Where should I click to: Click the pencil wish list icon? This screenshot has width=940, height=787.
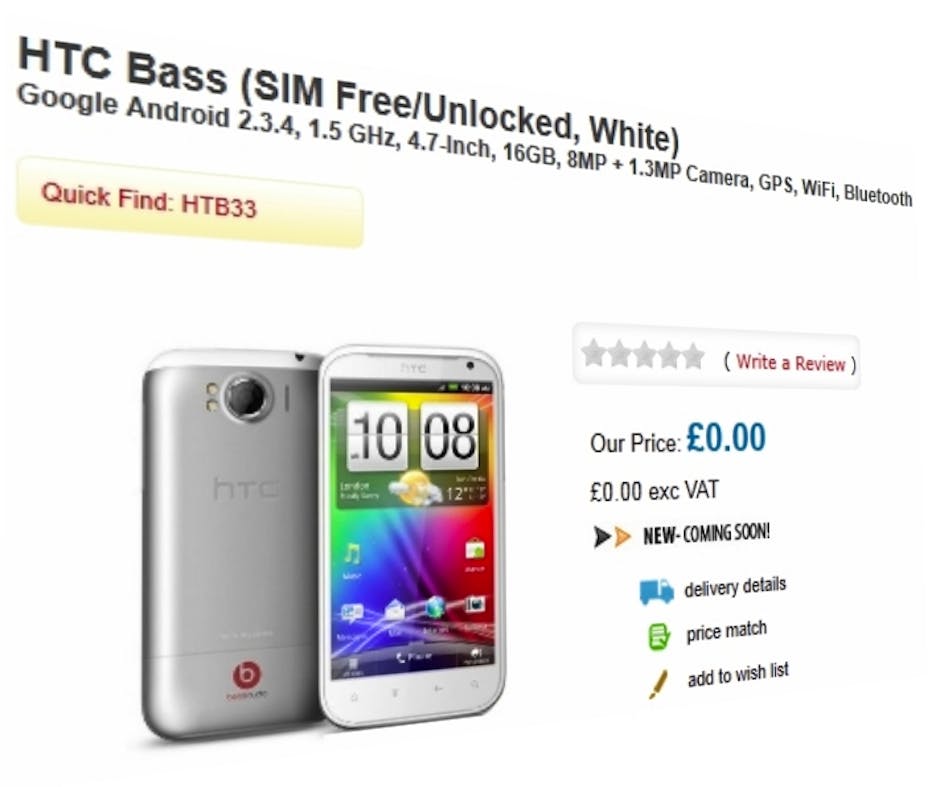tap(658, 684)
